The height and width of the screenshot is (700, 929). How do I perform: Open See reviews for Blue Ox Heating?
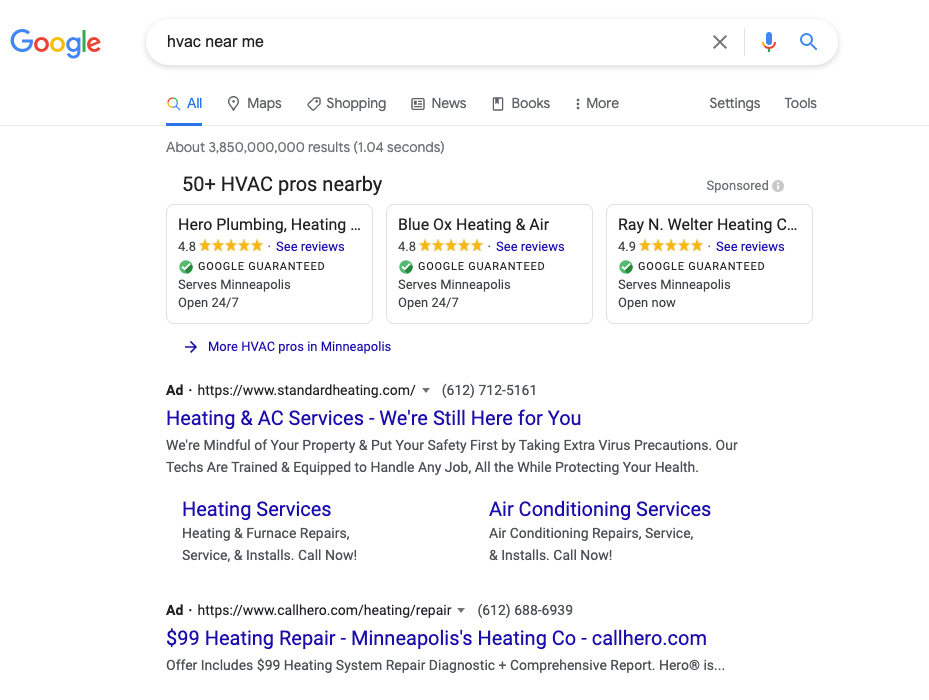530,246
